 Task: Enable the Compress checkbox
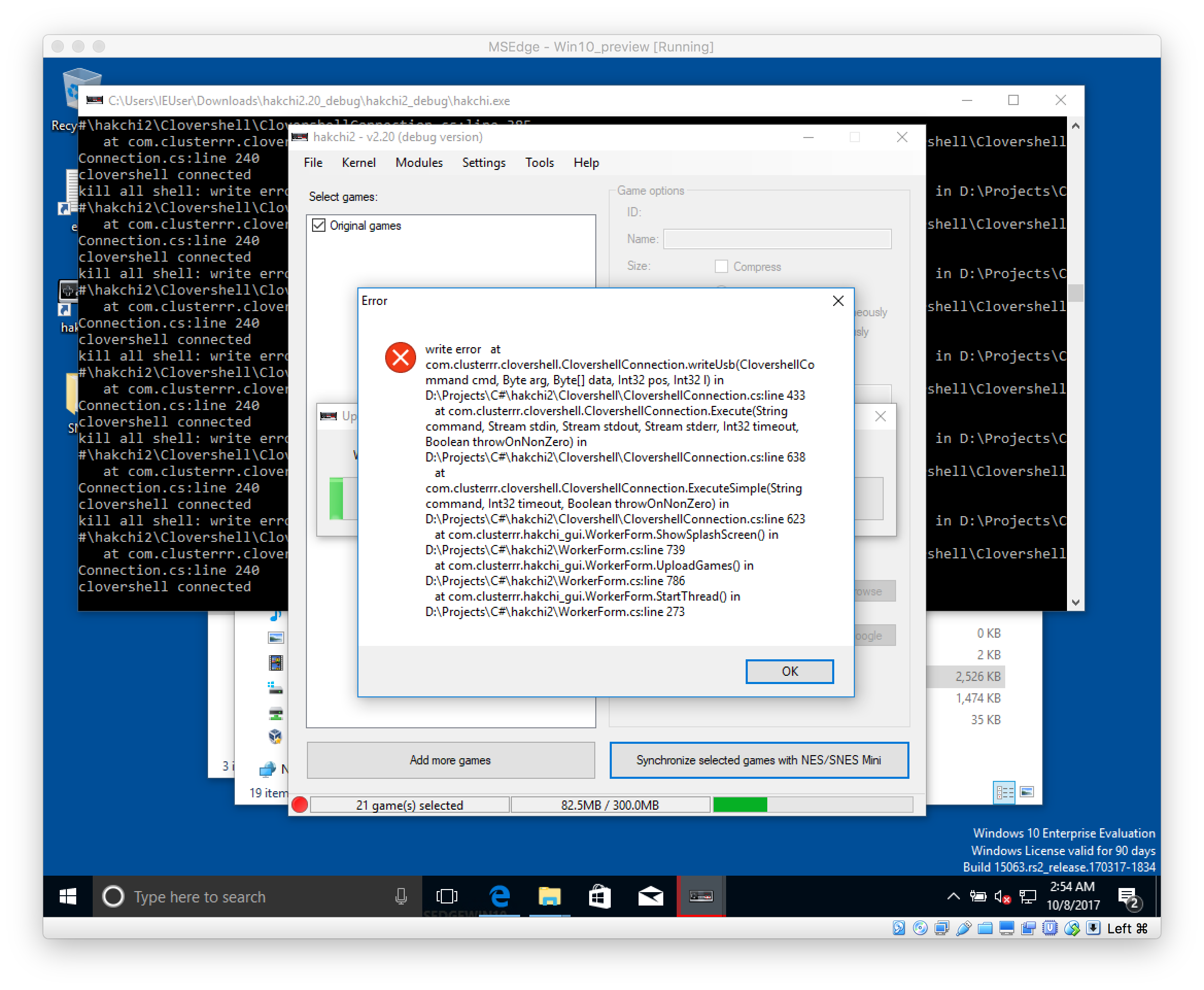pyautogui.click(x=721, y=266)
